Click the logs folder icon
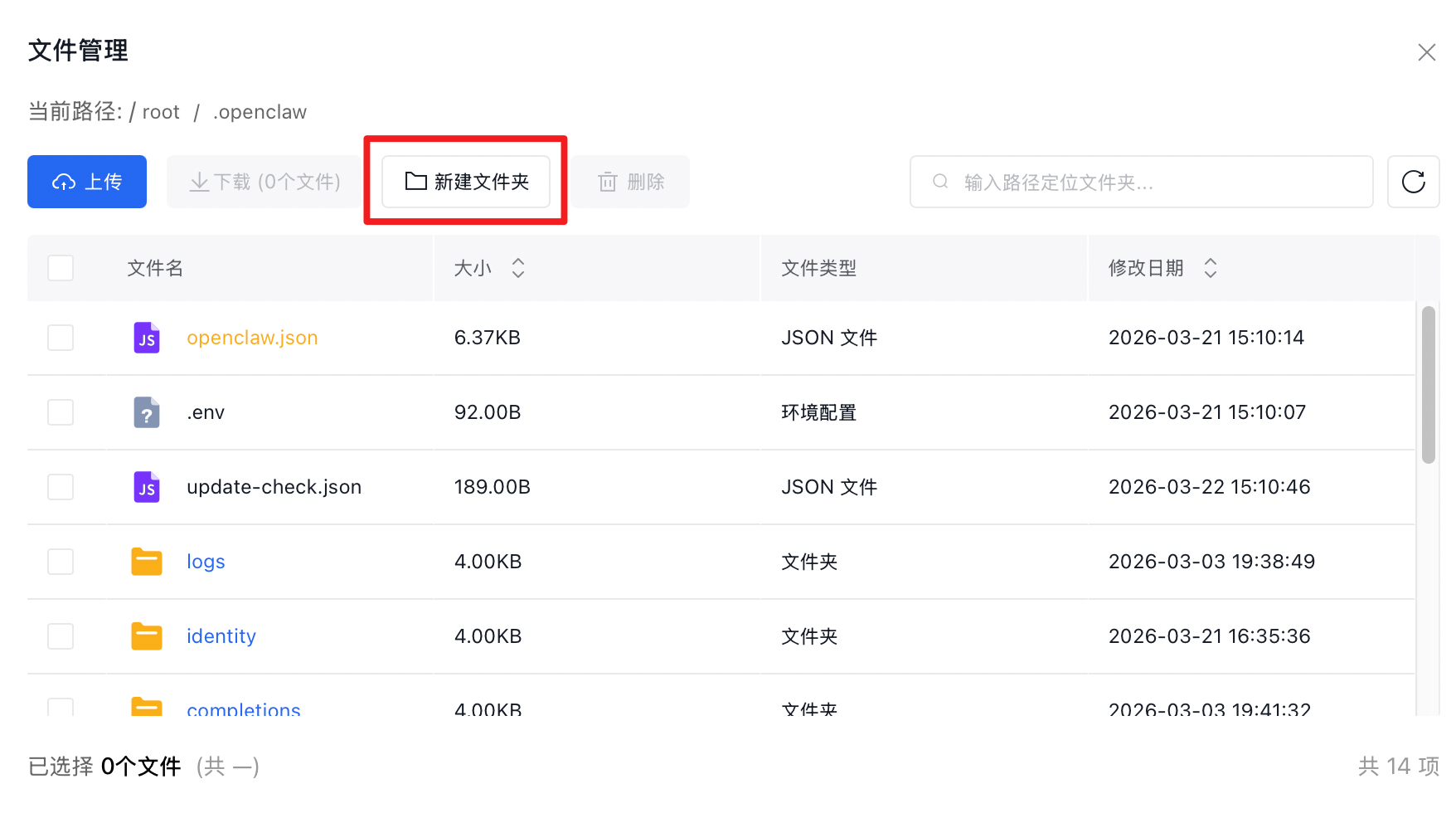Screen dimensions: 1456x818 coord(147,562)
